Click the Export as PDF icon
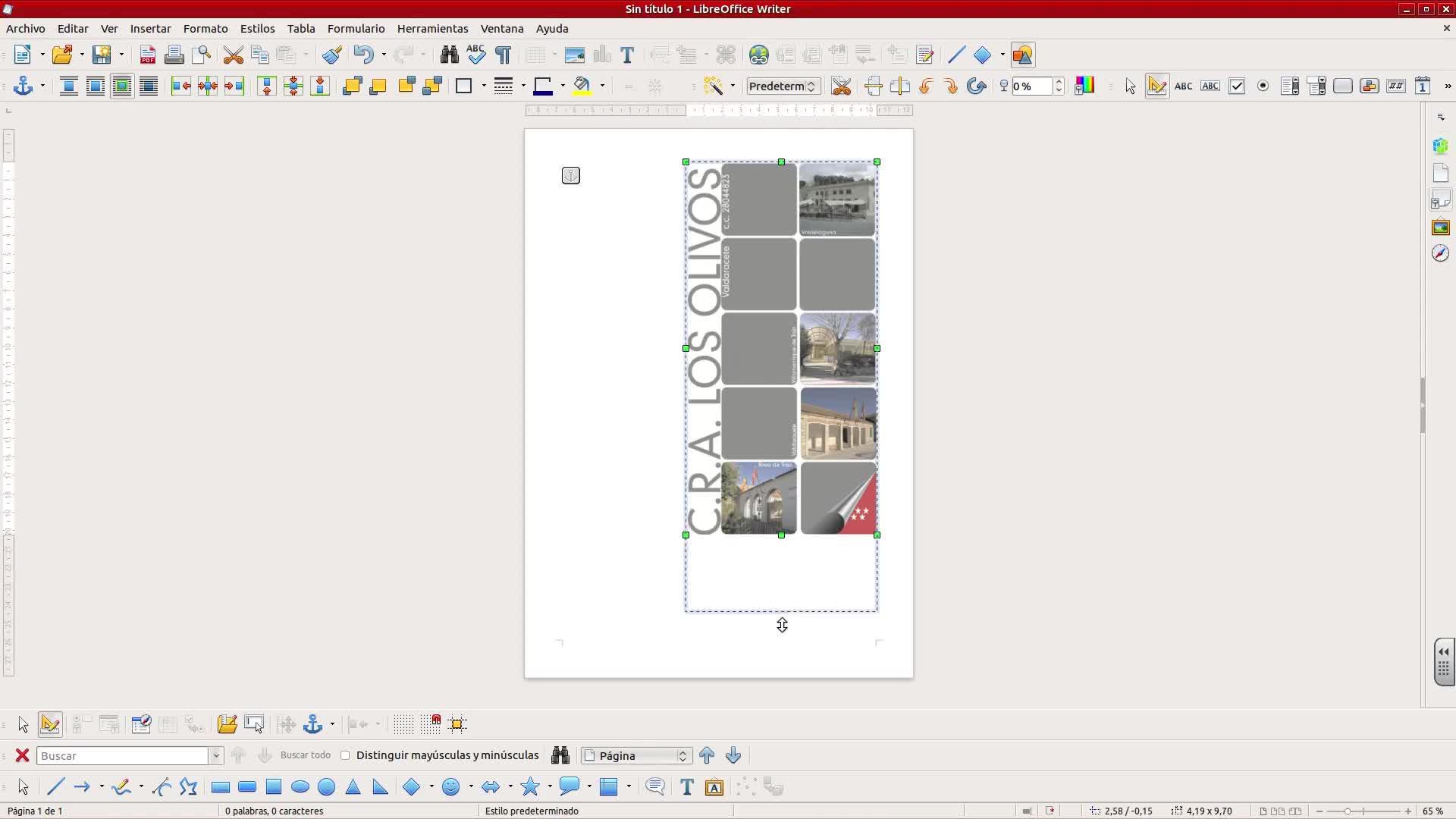 tap(148, 55)
